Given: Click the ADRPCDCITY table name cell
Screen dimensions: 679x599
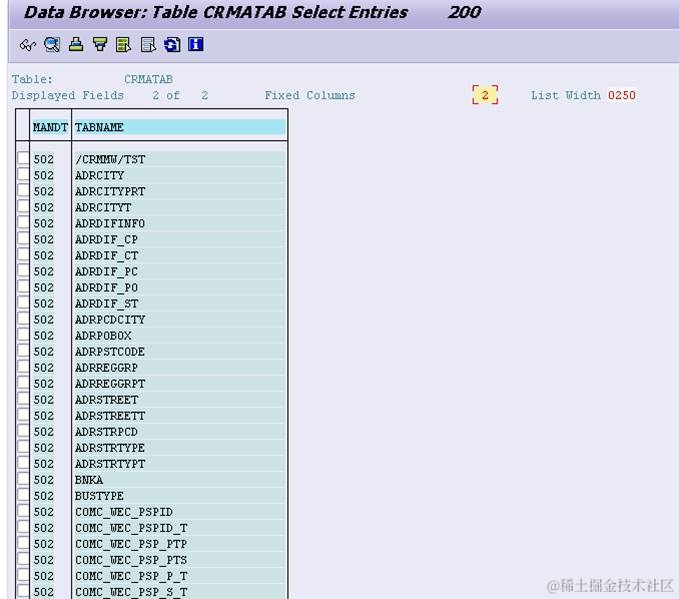Looking at the screenshot, I should pyautogui.click(x=179, y=320).
